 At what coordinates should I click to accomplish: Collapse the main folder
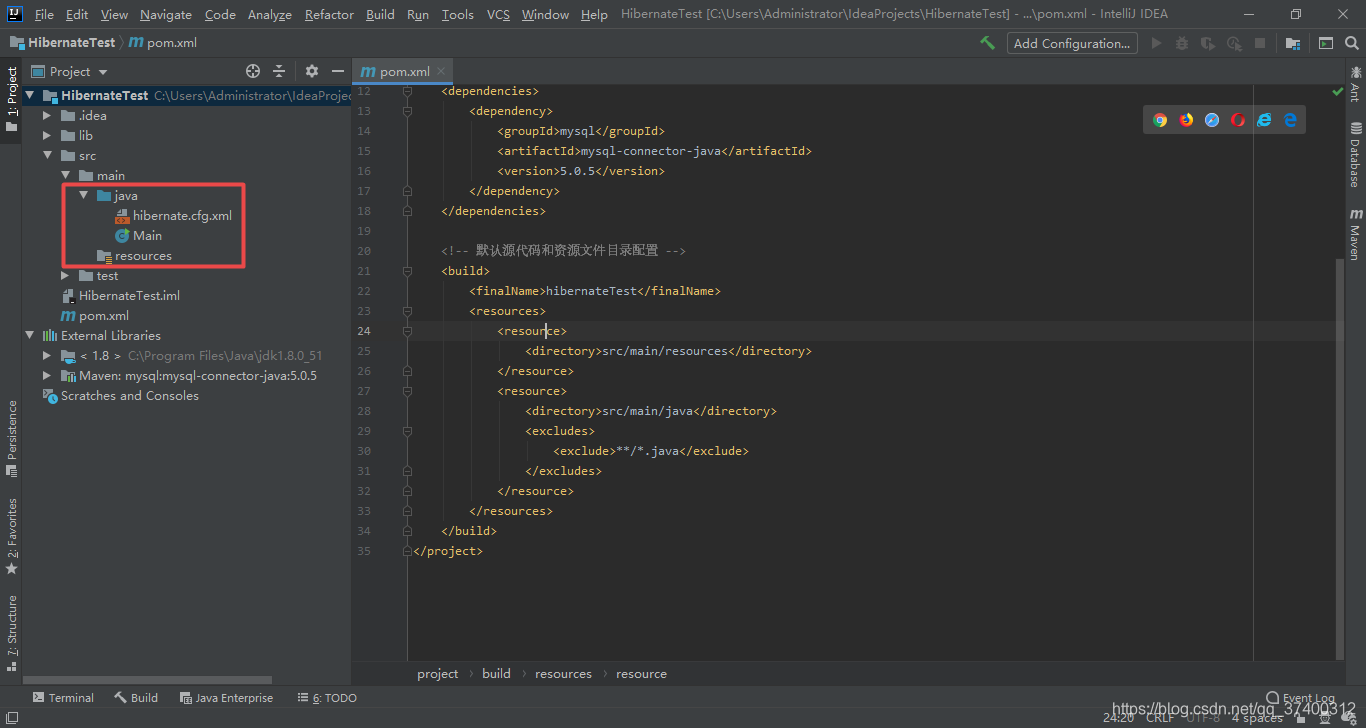click(66, 176)
